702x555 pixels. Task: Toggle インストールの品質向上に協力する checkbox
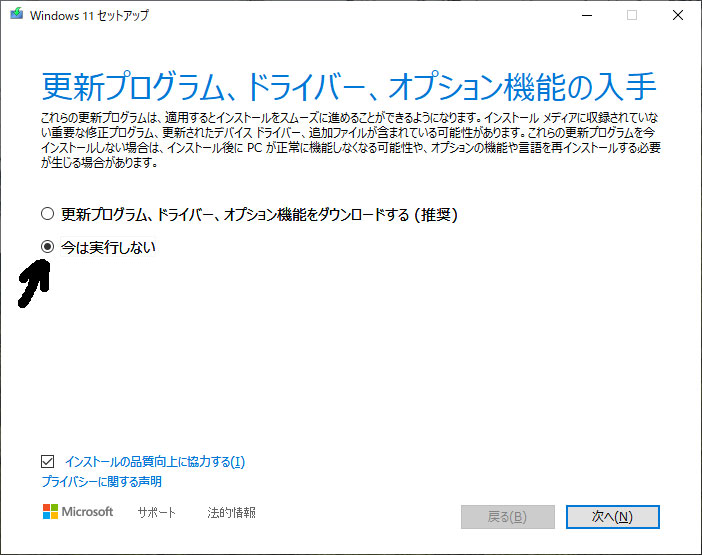47,461
